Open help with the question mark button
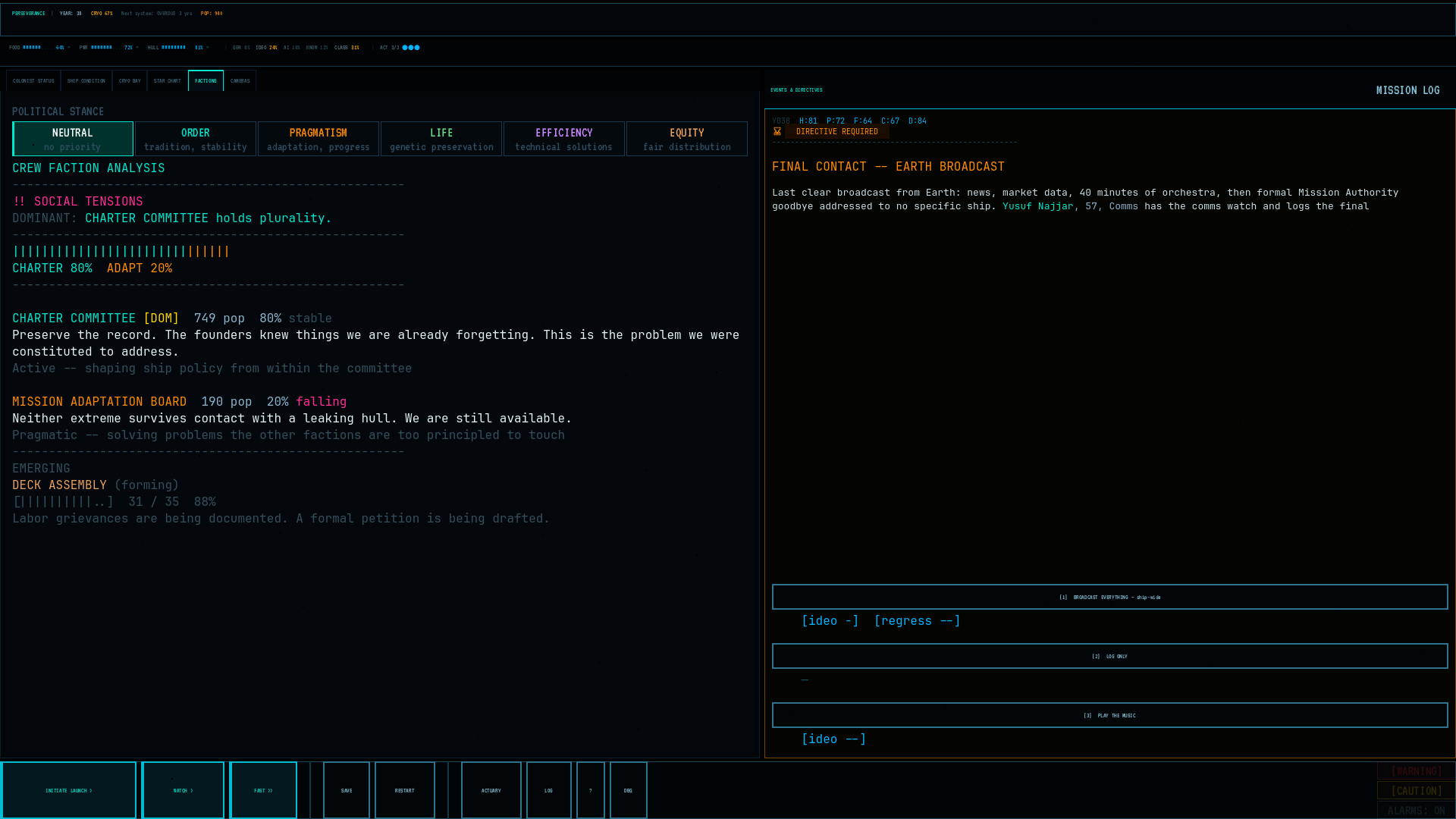The image size is (1456, 819). (x=591, y=790)
